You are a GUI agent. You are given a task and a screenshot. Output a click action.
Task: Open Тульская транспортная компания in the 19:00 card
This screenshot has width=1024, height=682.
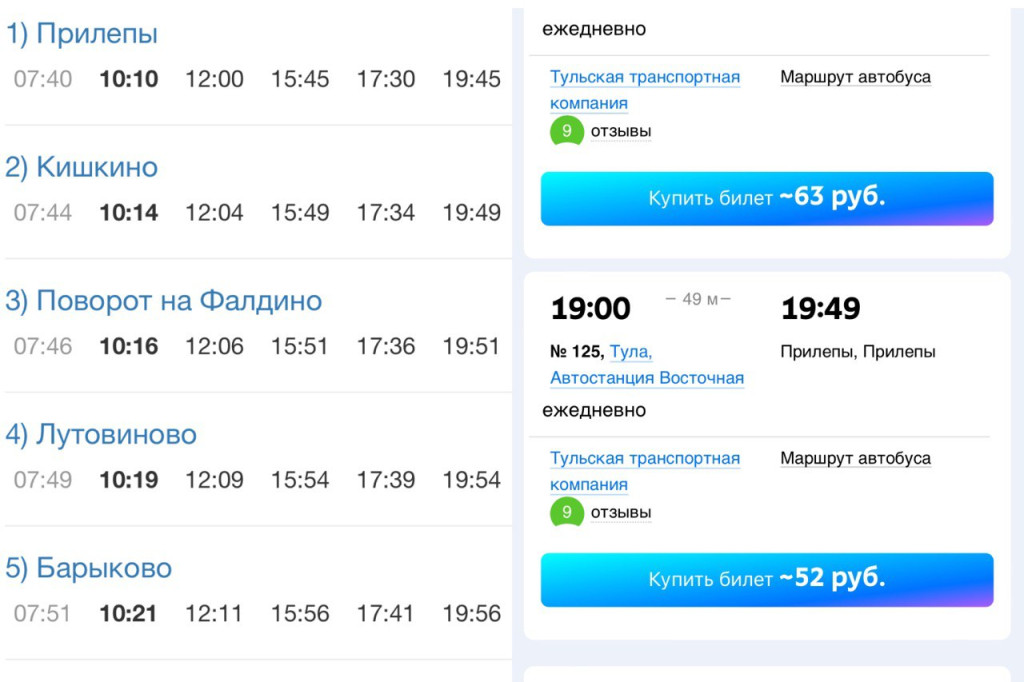coord(644,471)
